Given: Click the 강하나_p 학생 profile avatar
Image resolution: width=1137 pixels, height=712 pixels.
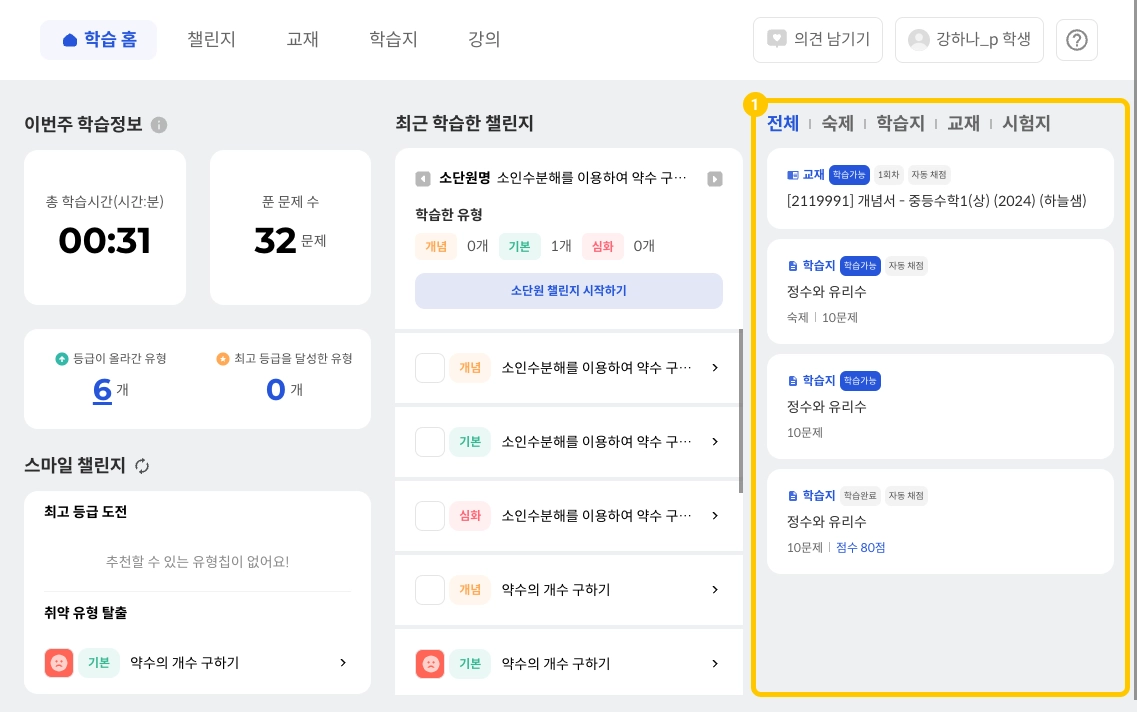Looking at the screenshot, I should coord(918,40).
